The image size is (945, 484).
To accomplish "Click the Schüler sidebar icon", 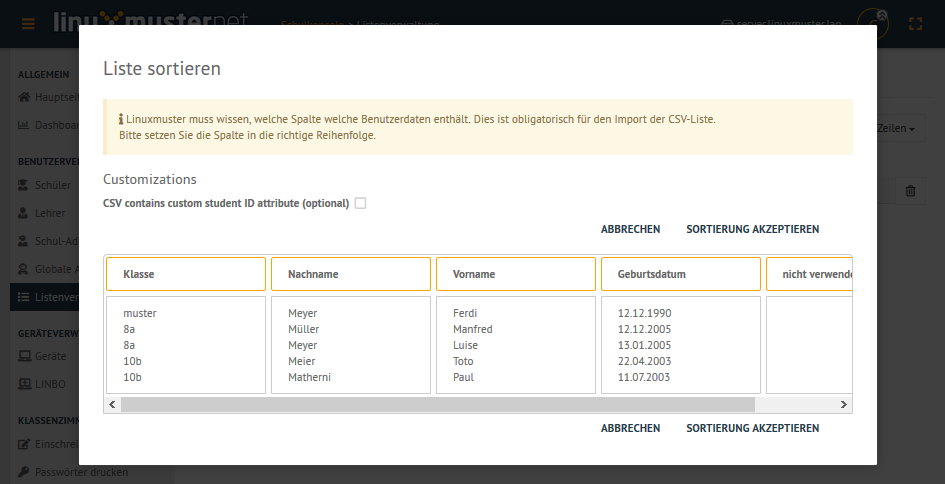I will (24, 185).
